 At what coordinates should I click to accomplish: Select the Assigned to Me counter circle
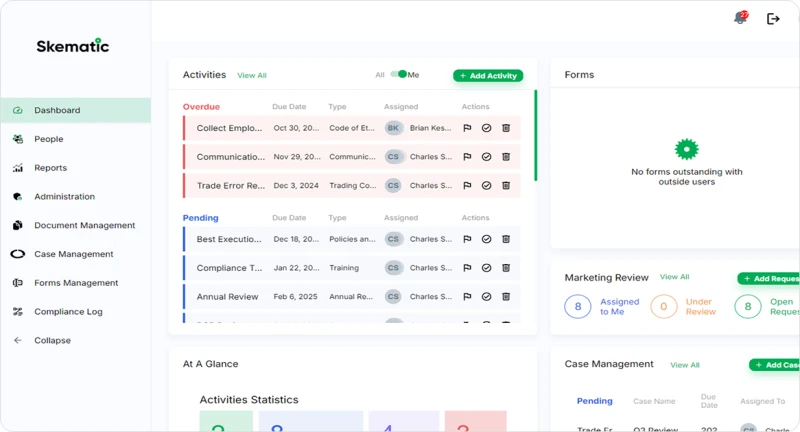577,307
